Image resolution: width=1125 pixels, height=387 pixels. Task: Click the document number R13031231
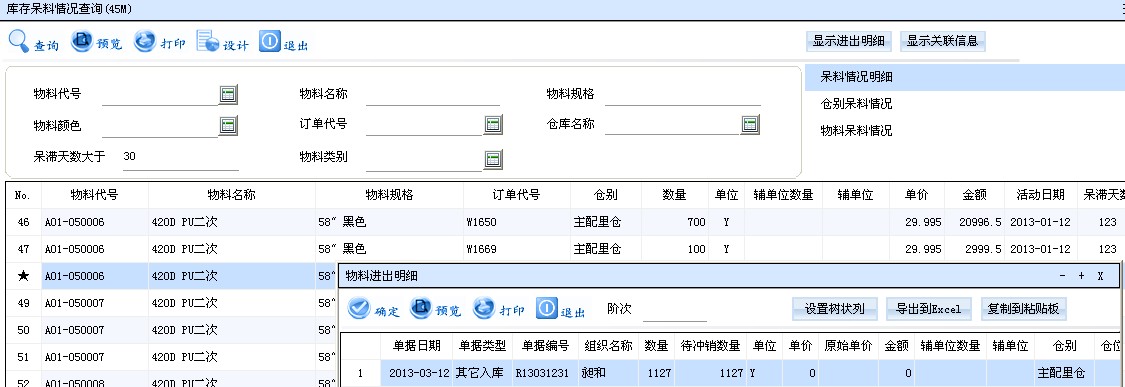545,373
